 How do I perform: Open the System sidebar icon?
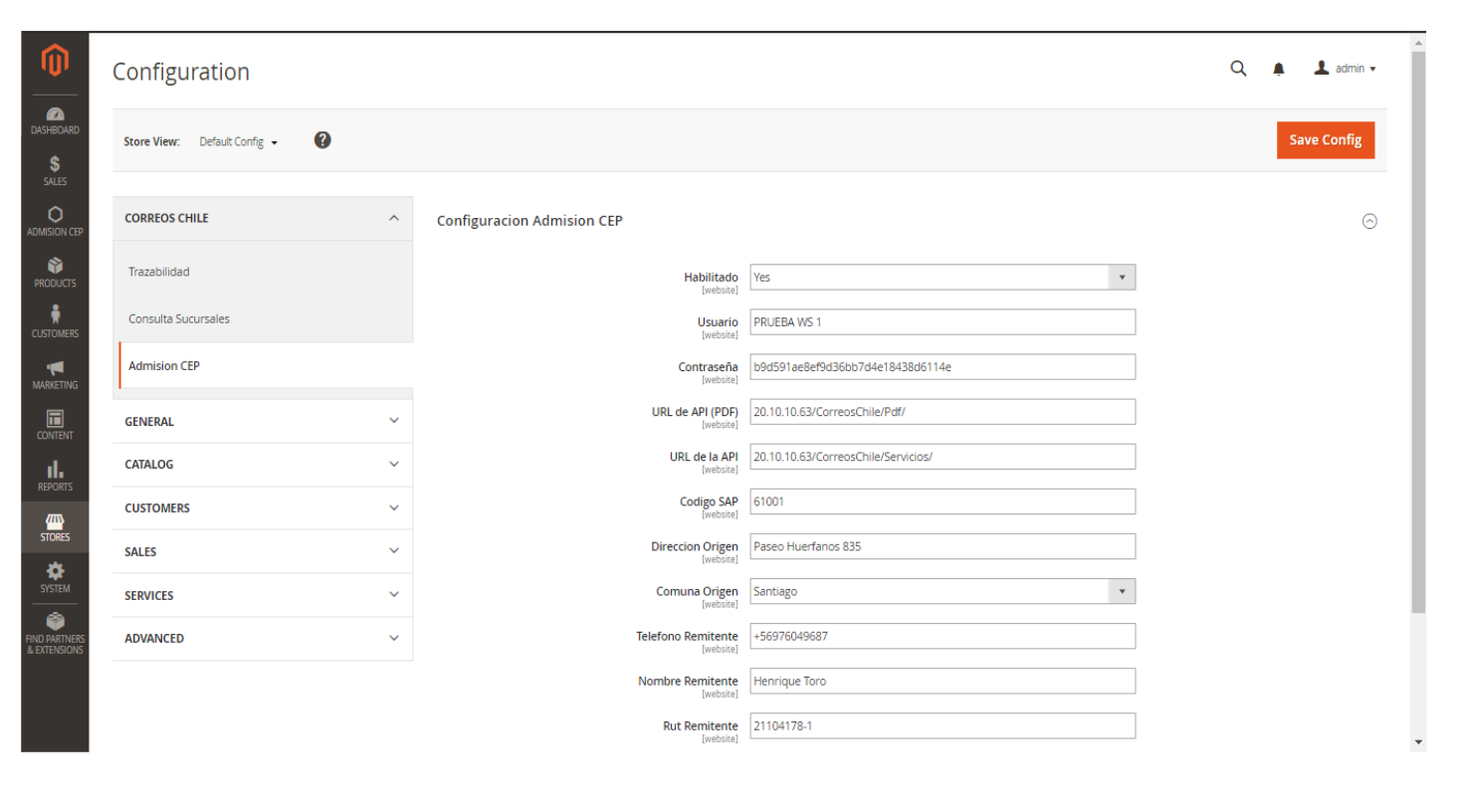pos(55,578)
